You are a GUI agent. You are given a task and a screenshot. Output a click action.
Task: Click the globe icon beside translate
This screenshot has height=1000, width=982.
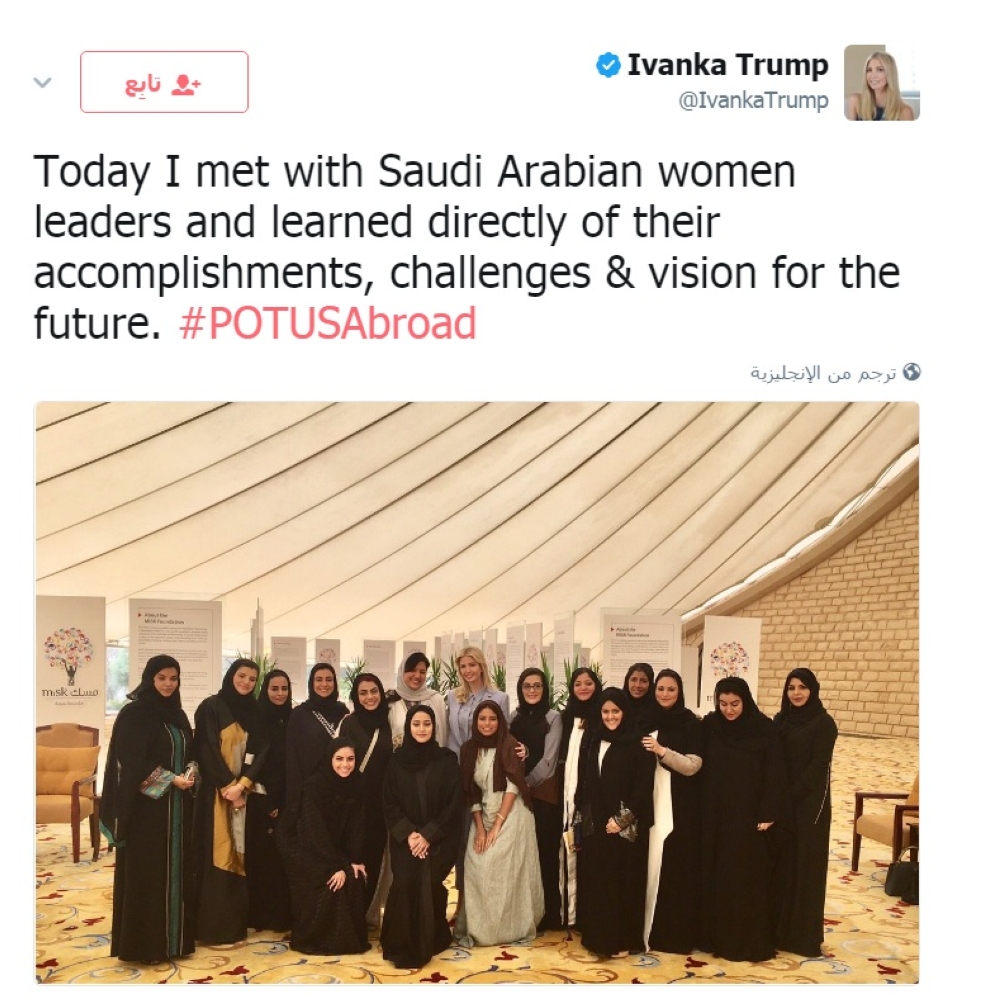pyautogui.click(x=912, y=372)
